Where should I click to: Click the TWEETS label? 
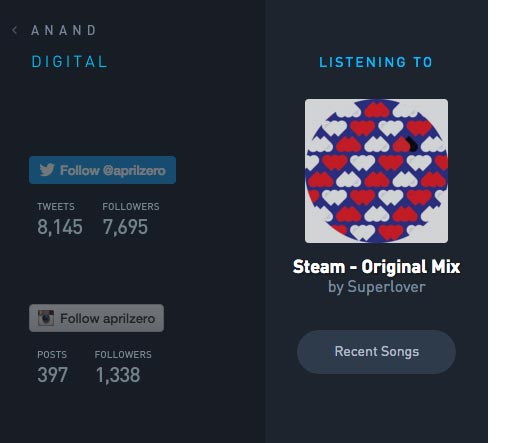(x=56, y=207)
